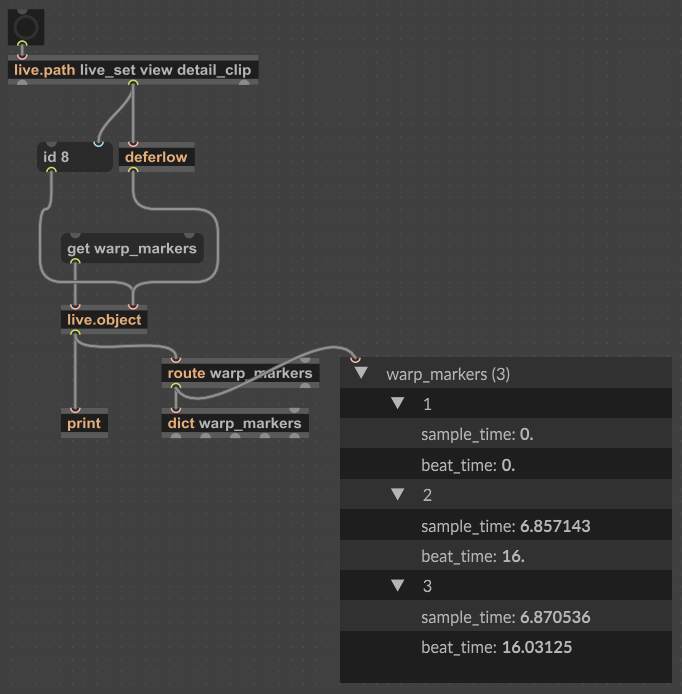The image size is (682, 694).
Task: Collapse warp marker entry 3
Action: click(x=397, y=585)
